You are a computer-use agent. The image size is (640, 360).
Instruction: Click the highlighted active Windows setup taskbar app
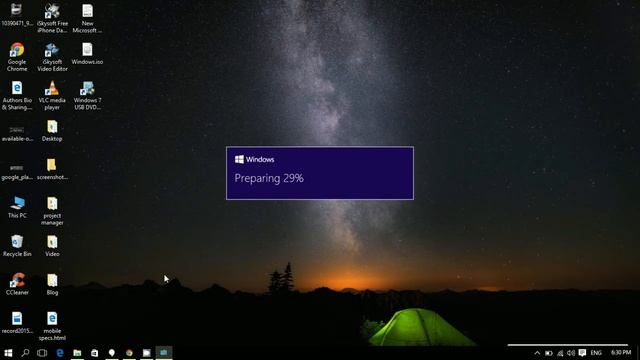(164, 353)
